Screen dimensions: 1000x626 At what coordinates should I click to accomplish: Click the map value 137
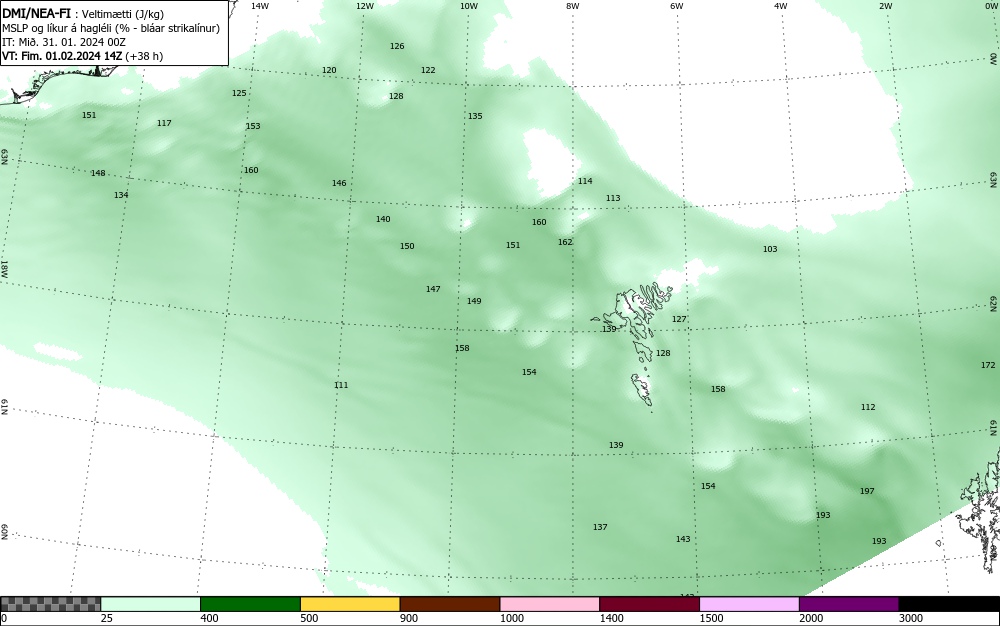click(600, 527)
